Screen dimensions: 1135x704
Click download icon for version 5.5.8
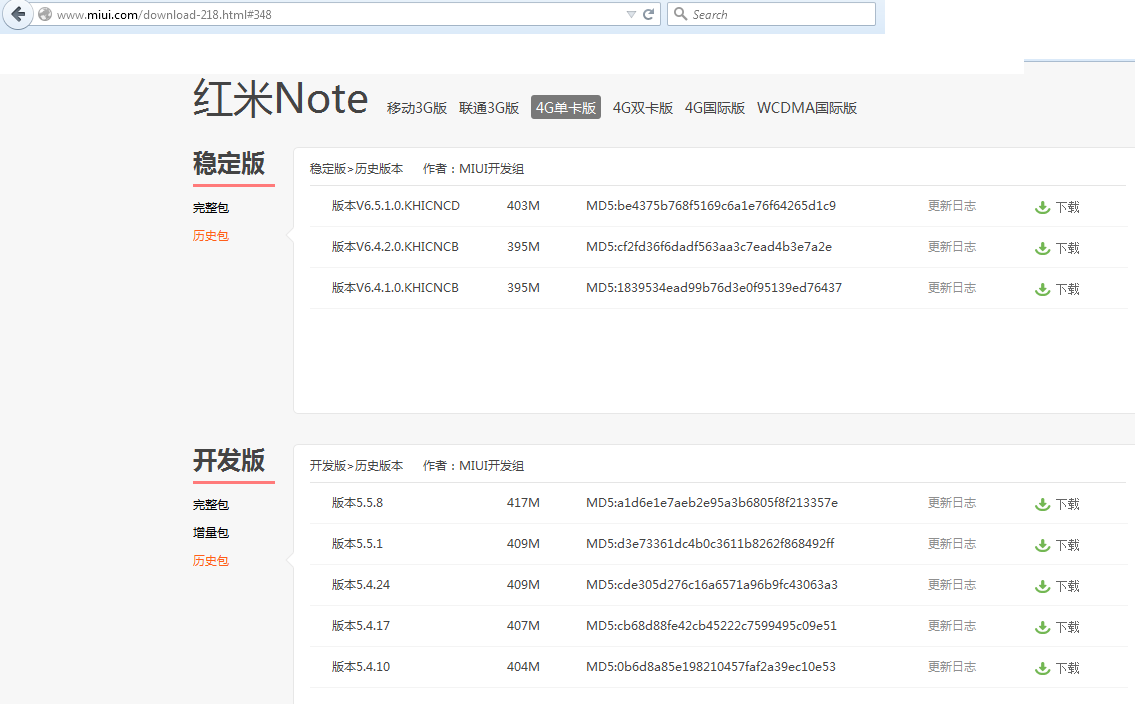(x=1042, y=504)
